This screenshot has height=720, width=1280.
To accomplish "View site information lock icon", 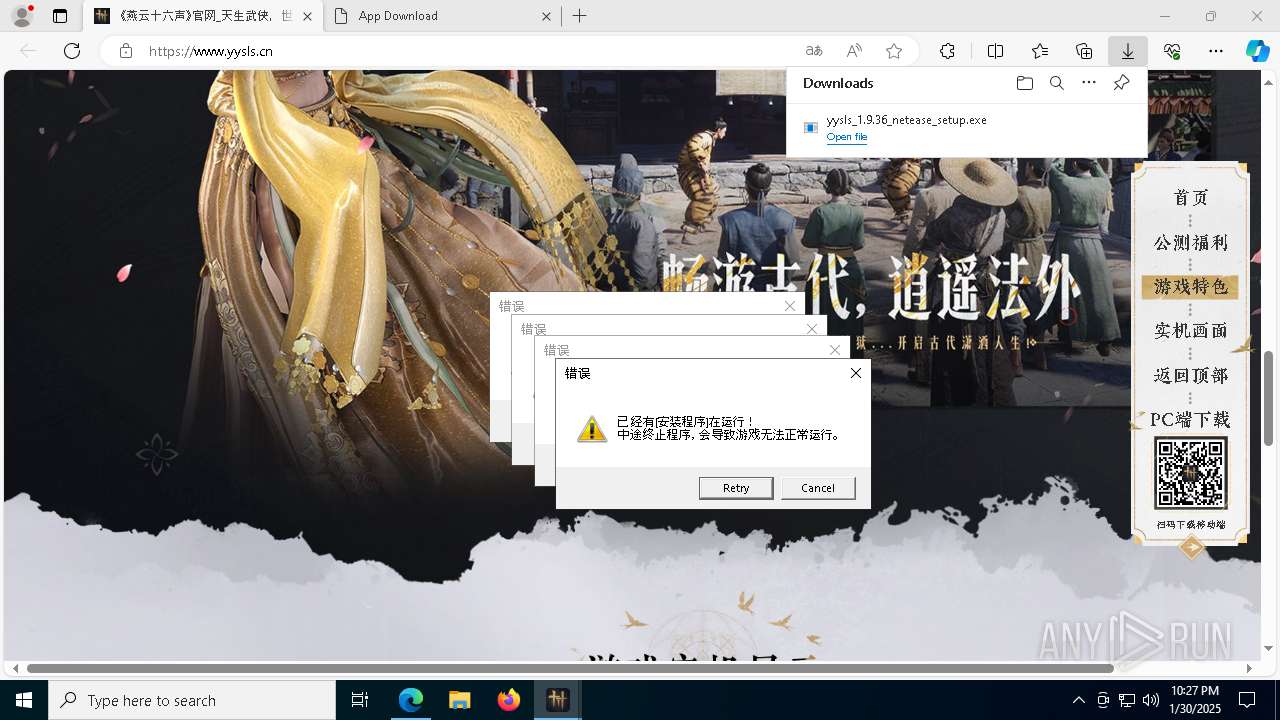I will tap(126, 51).
